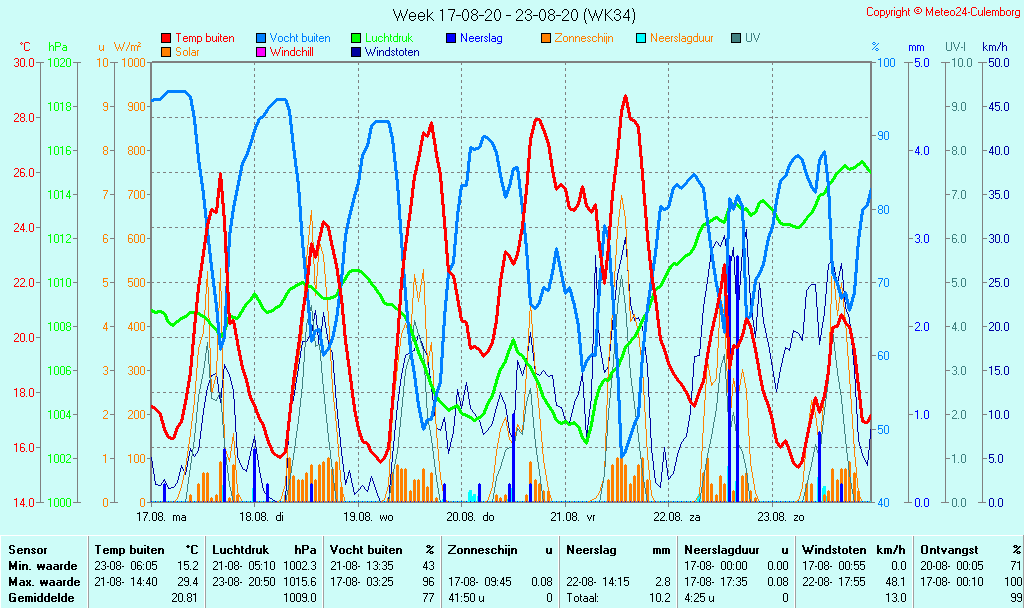Select the 17.08. ma date marker
1026x608 pixels.
(x=161, y=517)
